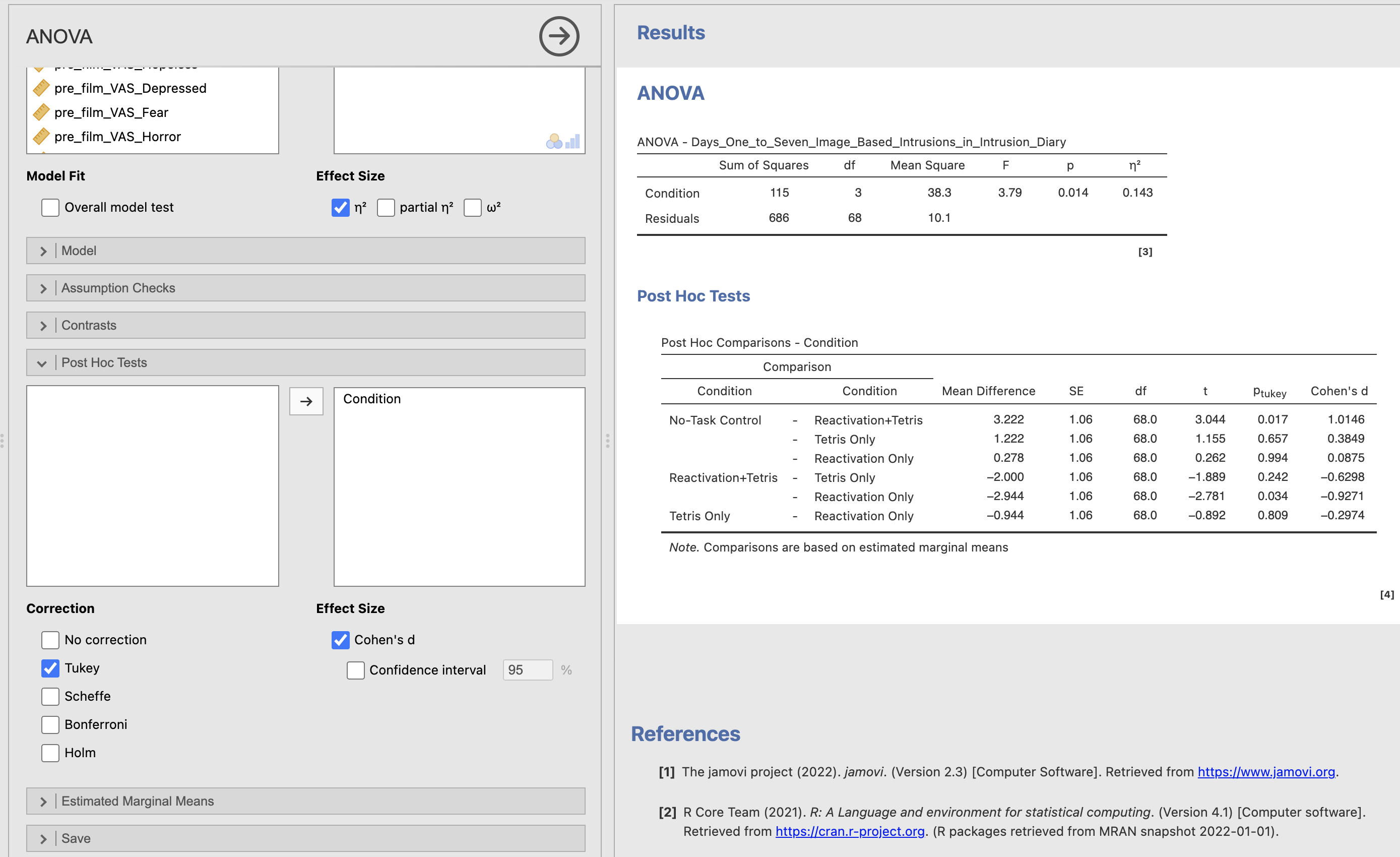Collapse the ANOVA options panel arrow
This screenshot has width=1400, height=857.
[x=558, y=36]
